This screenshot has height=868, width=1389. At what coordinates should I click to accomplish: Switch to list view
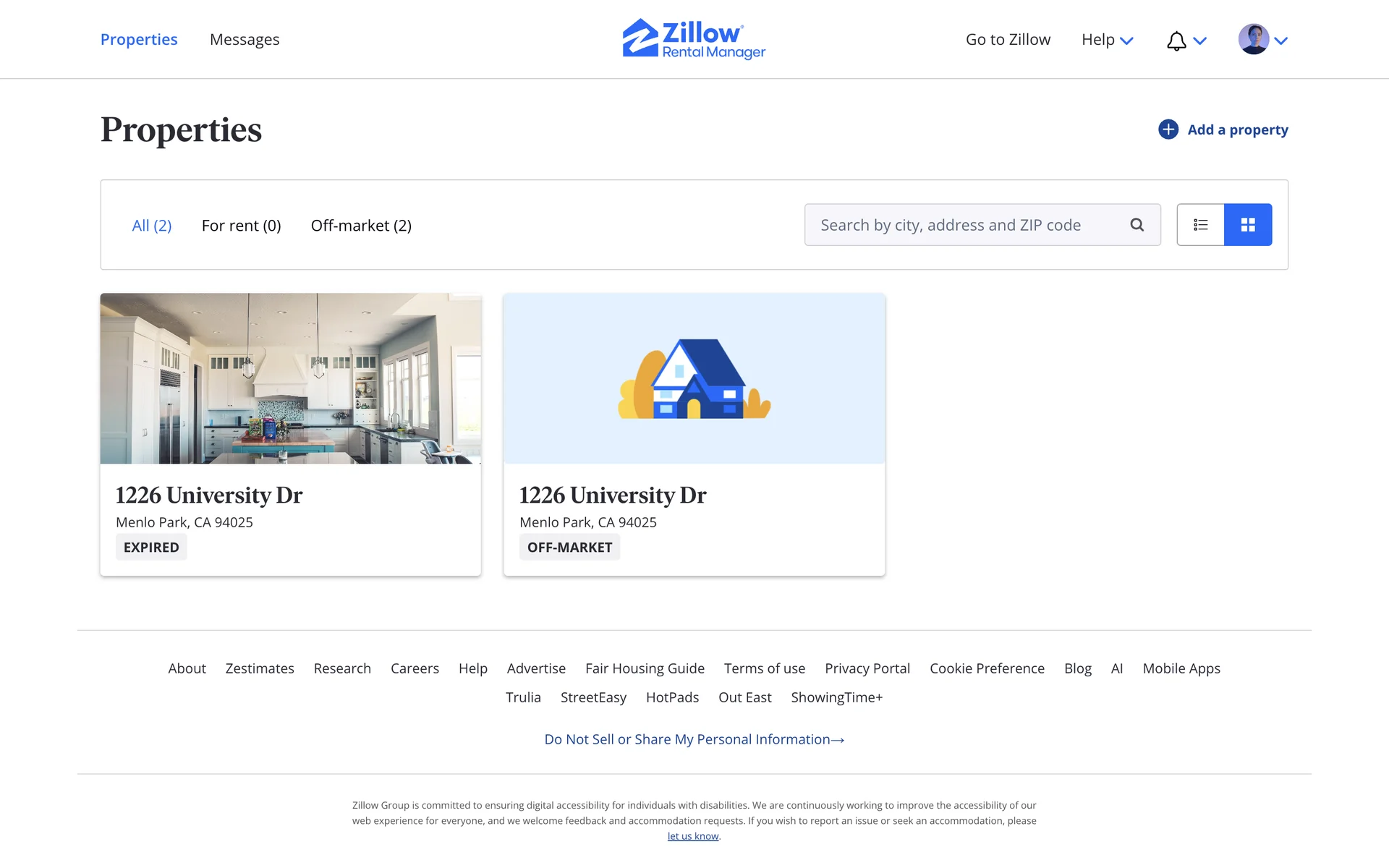[x=1200, y=225]
